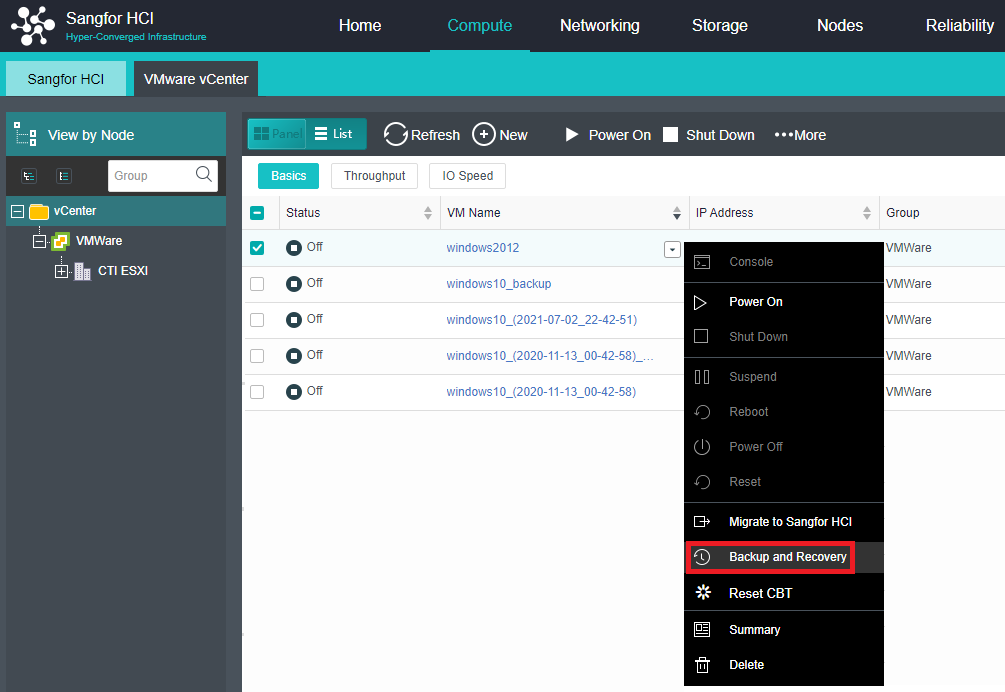Click the Summary icon in context menu

coord(702,630)
